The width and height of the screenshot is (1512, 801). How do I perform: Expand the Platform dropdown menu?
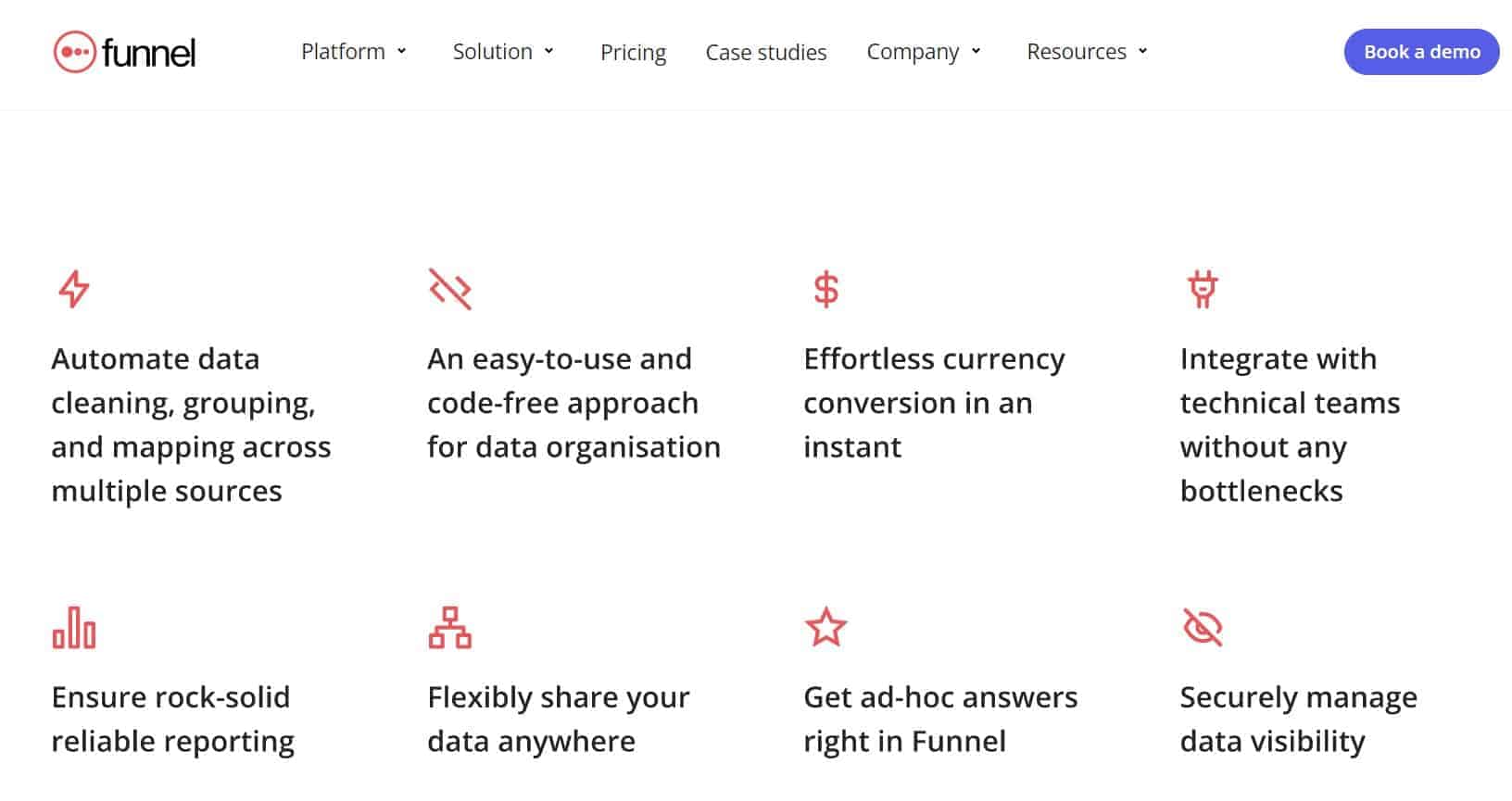[354, 52]
